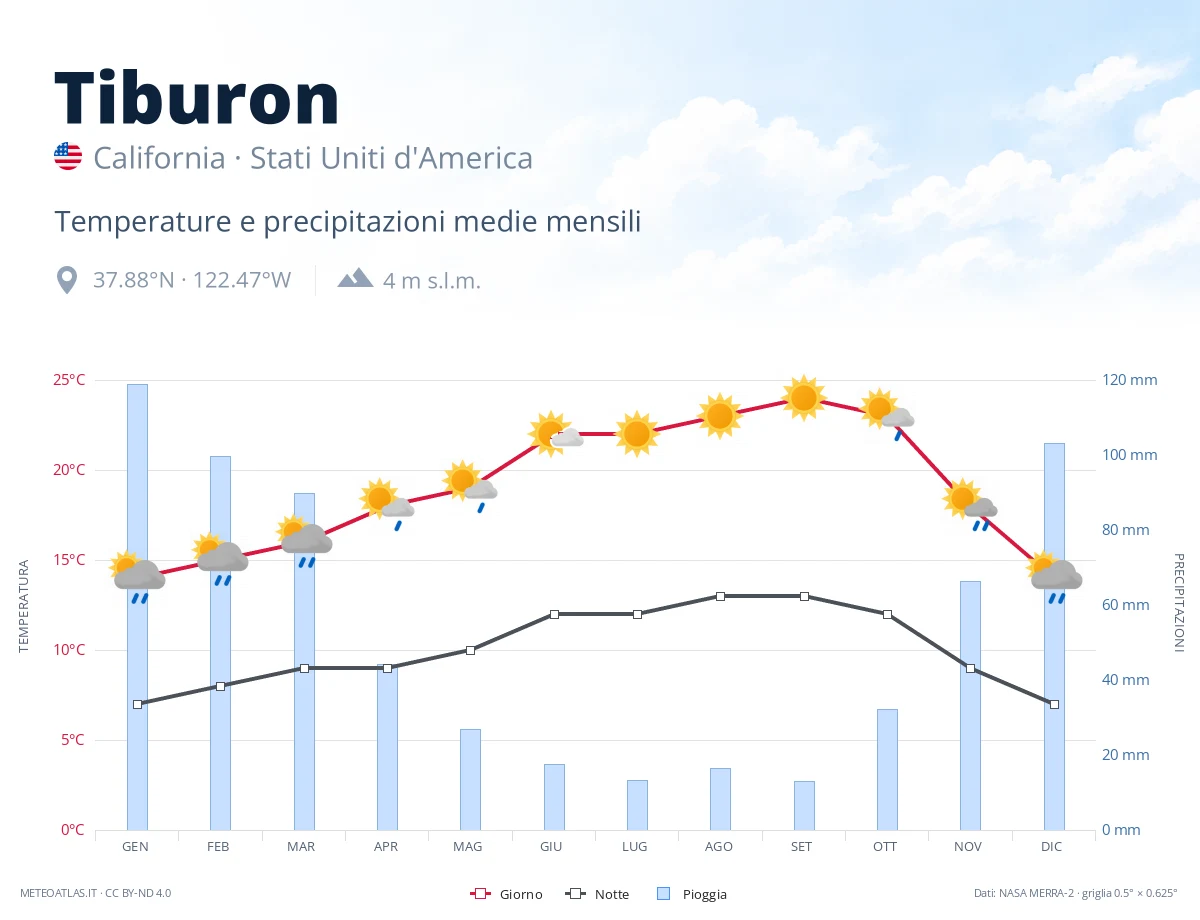Click the AGO night temperature marker

[x=720, y=596]
